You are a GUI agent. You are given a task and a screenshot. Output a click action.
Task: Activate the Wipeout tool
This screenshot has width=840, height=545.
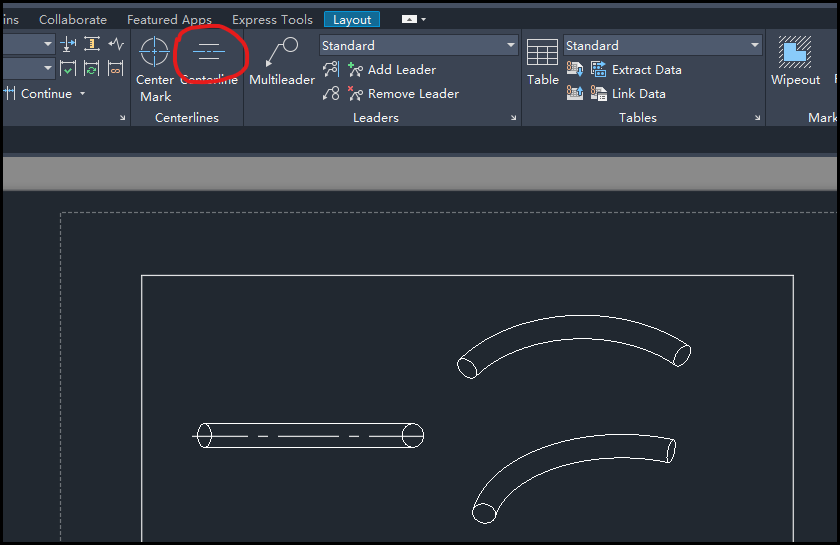click(x=795, y=61)
